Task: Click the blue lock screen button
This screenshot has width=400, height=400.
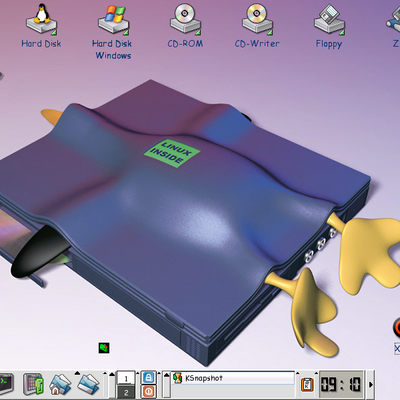Action: point(148,377)
